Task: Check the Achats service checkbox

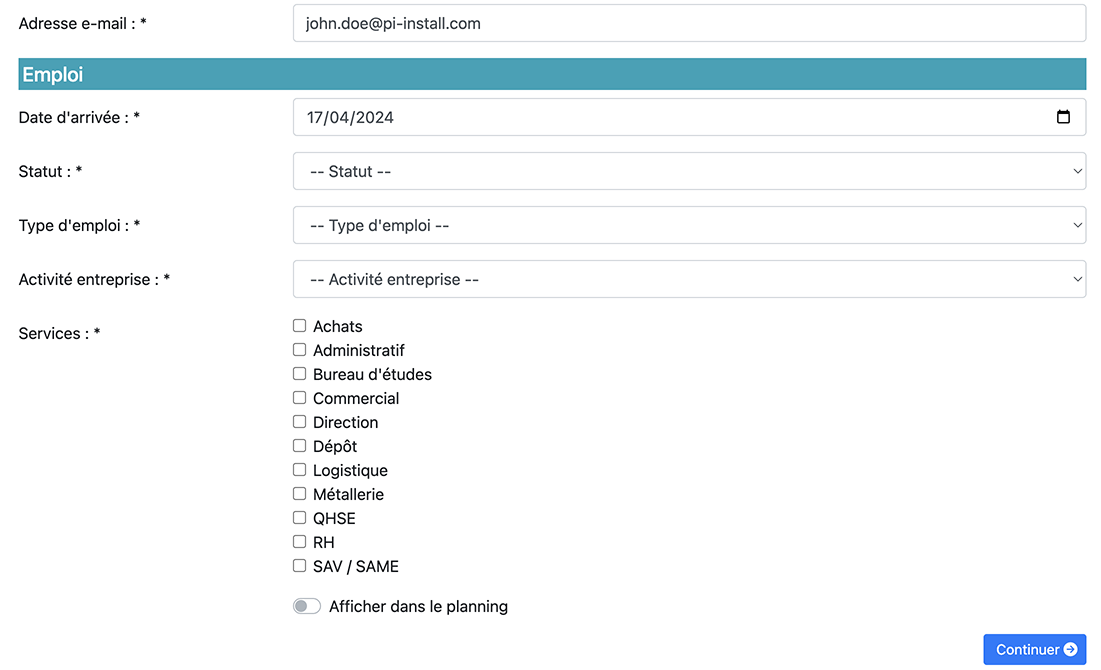Action: tap(300, 326)
